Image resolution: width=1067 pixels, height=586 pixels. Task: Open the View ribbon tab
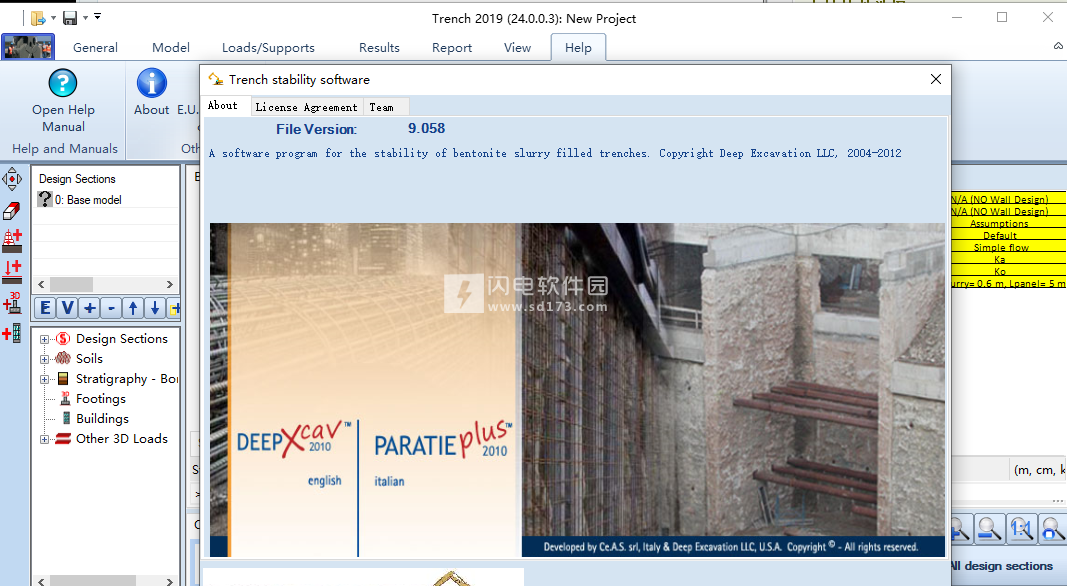click(x=517, y=48)
